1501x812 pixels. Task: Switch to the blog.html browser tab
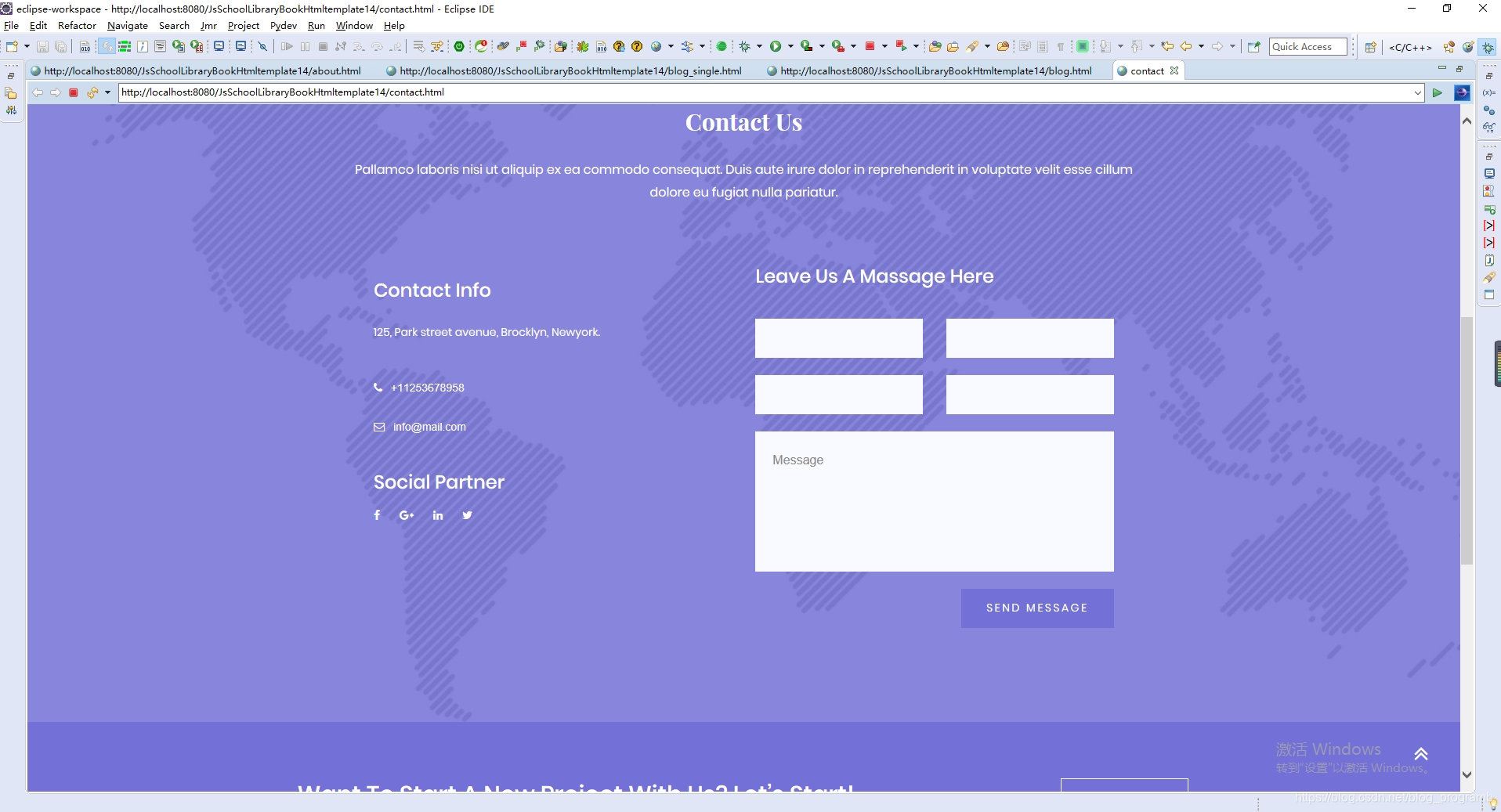point(929,71)
